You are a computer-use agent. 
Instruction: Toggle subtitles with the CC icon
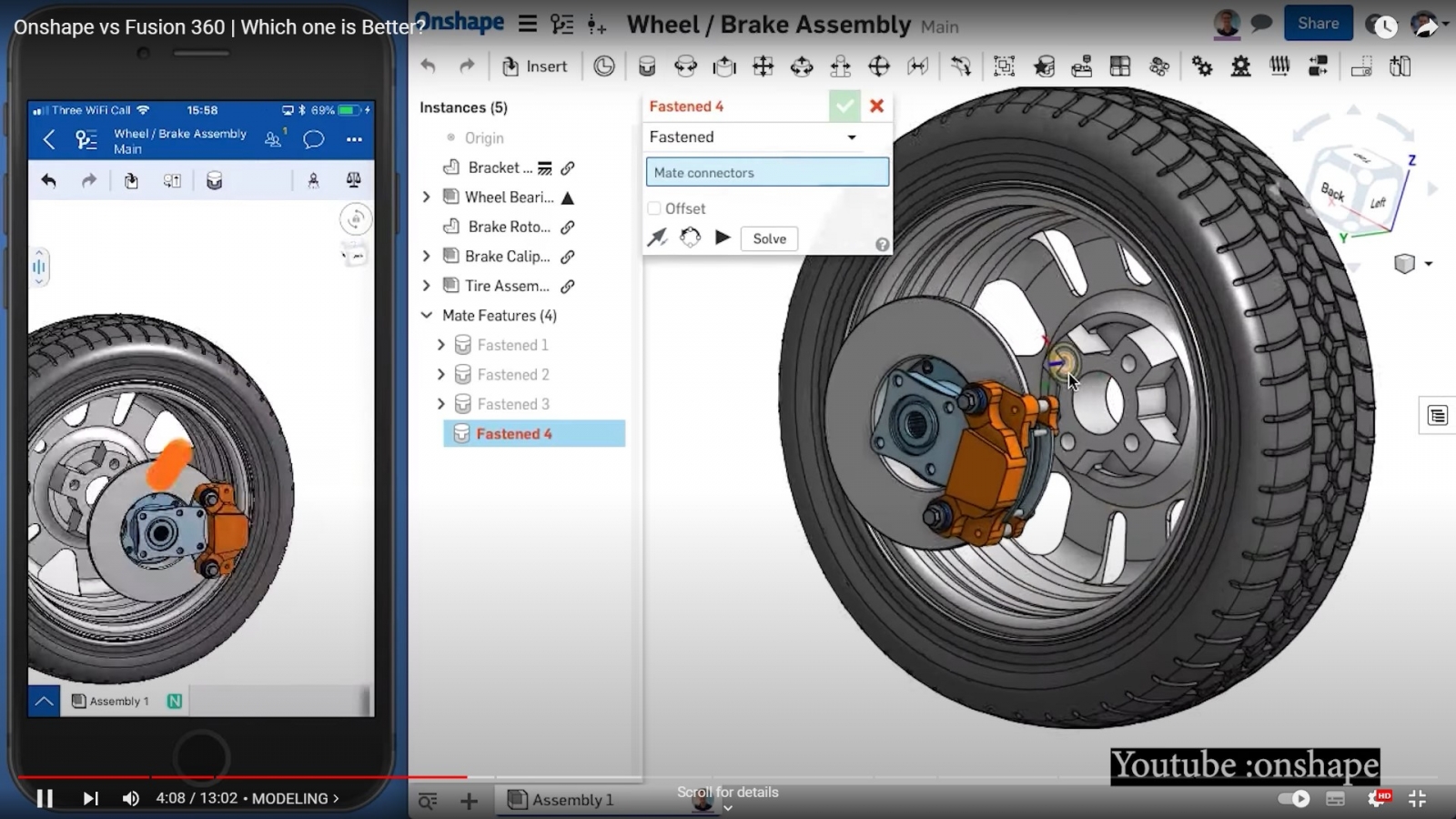tap(1336, 798)
